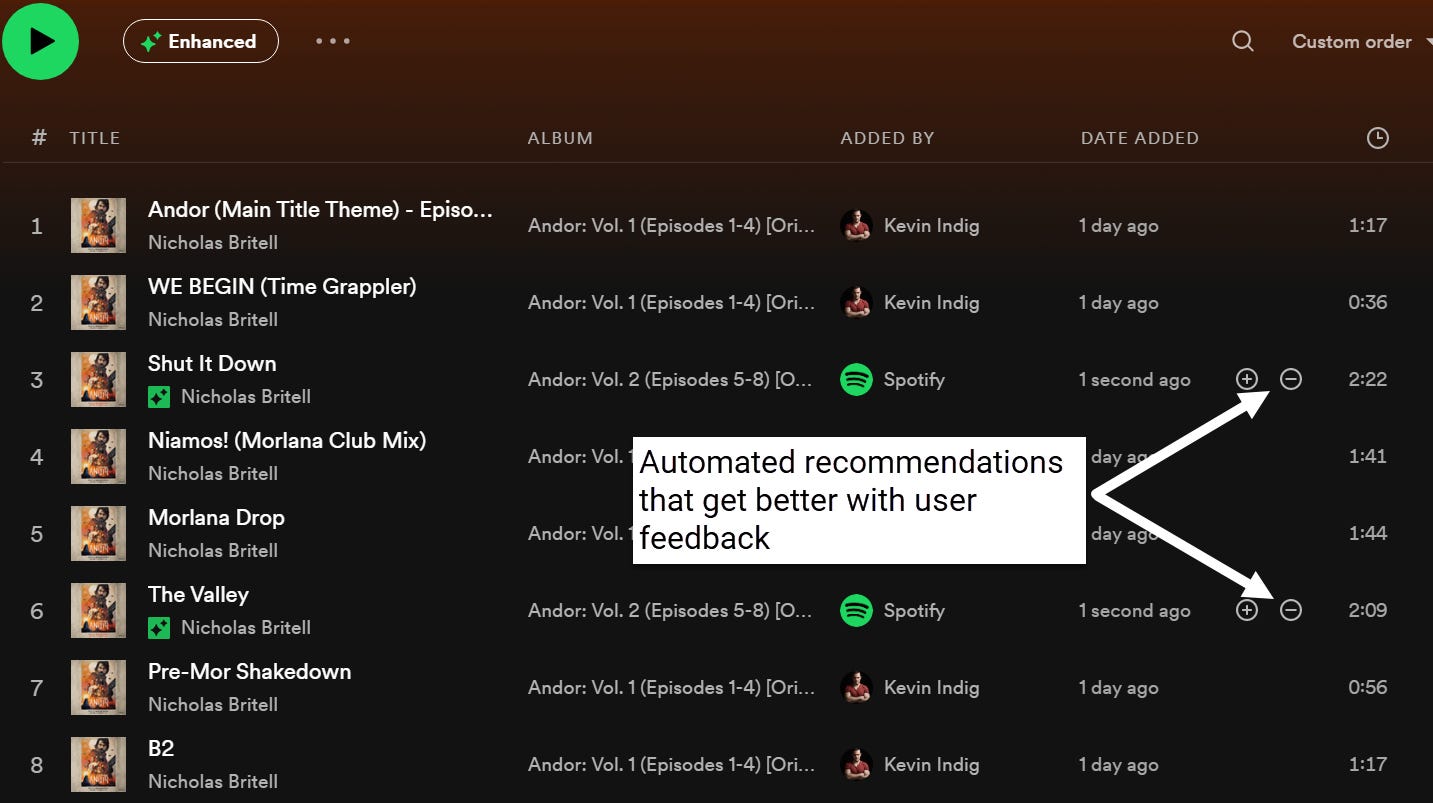Click the enhanced sparkle badge under The Valley
This screenshot has height=803, width=1433.
(159, 628)
